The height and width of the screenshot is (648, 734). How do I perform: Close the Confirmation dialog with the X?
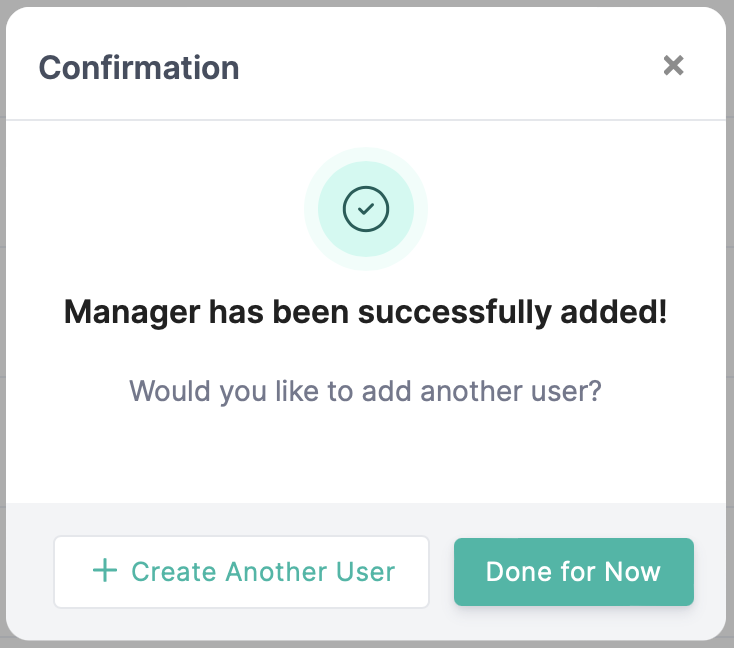[x=673, y=66]
